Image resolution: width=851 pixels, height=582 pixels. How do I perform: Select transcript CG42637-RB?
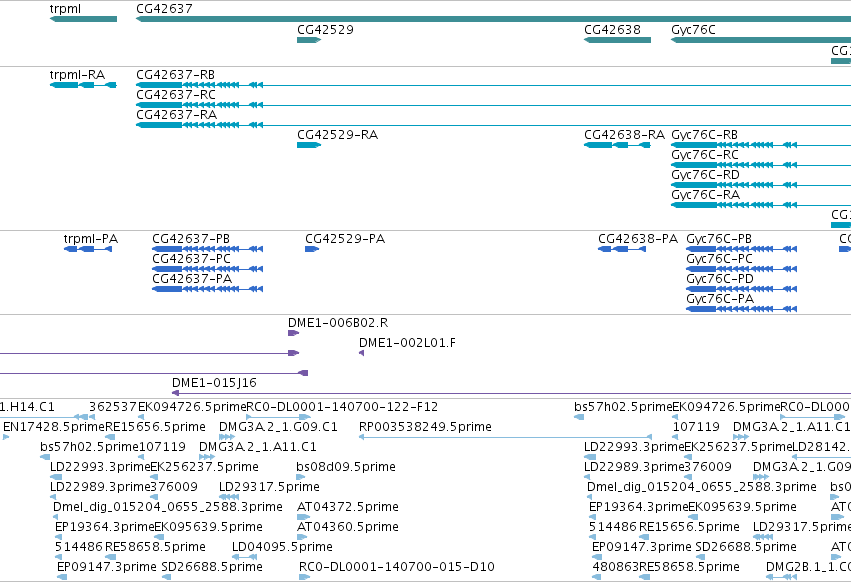click(x=175, y=75)
